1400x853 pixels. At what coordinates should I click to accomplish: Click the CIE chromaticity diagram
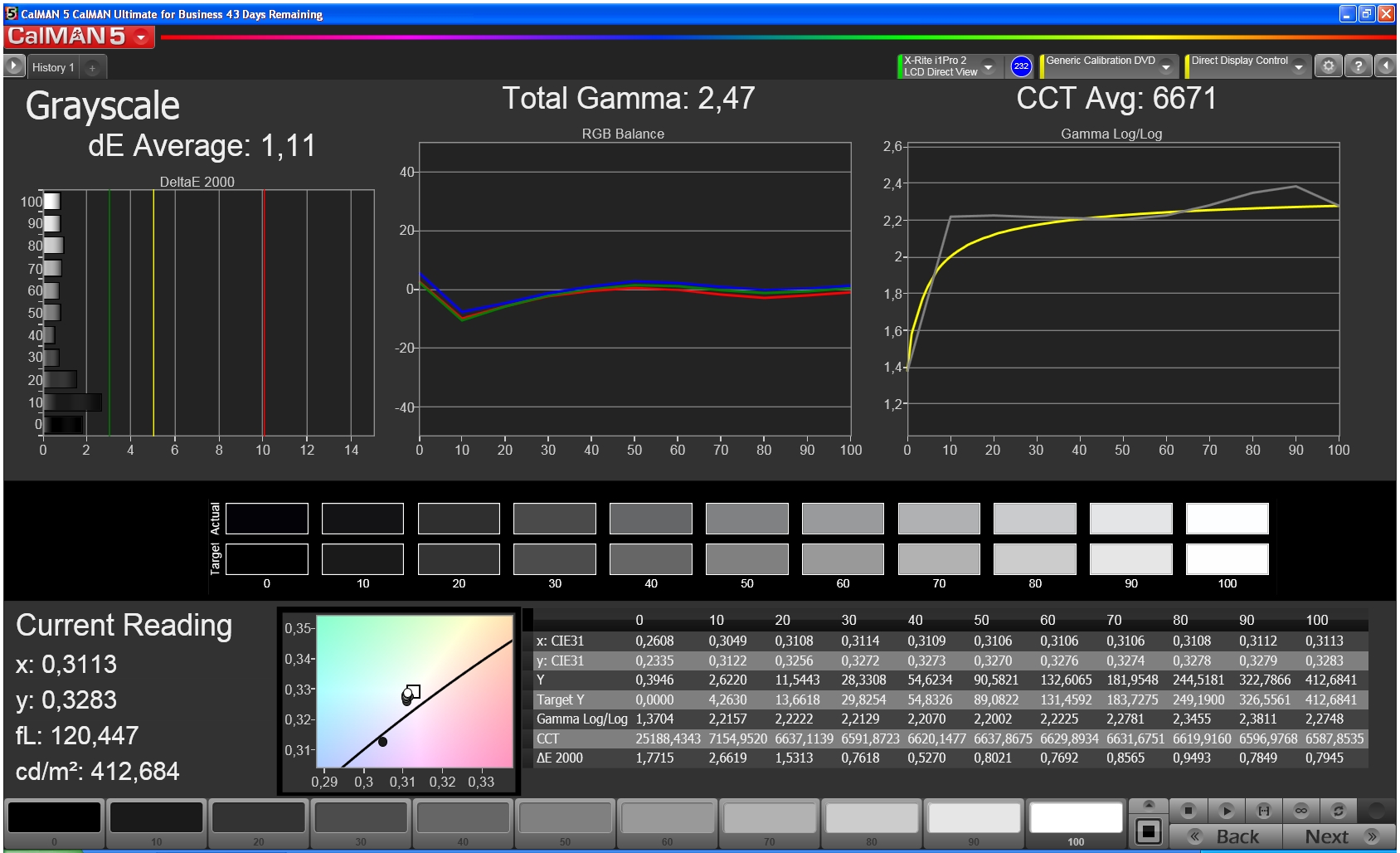click(415, 690)
